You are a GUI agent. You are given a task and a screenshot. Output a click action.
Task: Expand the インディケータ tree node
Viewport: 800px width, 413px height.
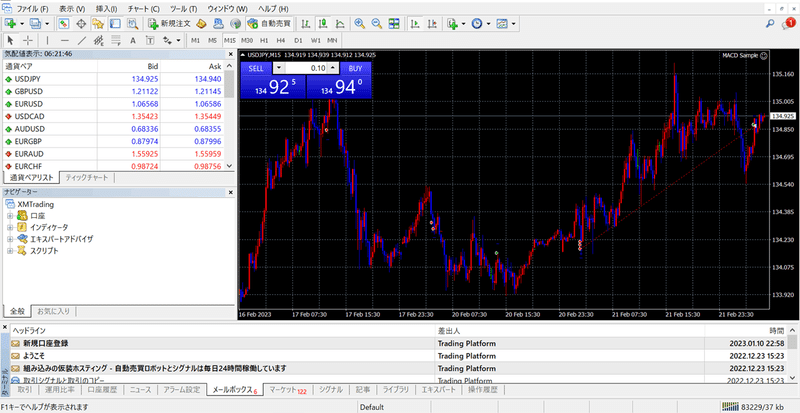pyautogui.click(x=10, y=227)
